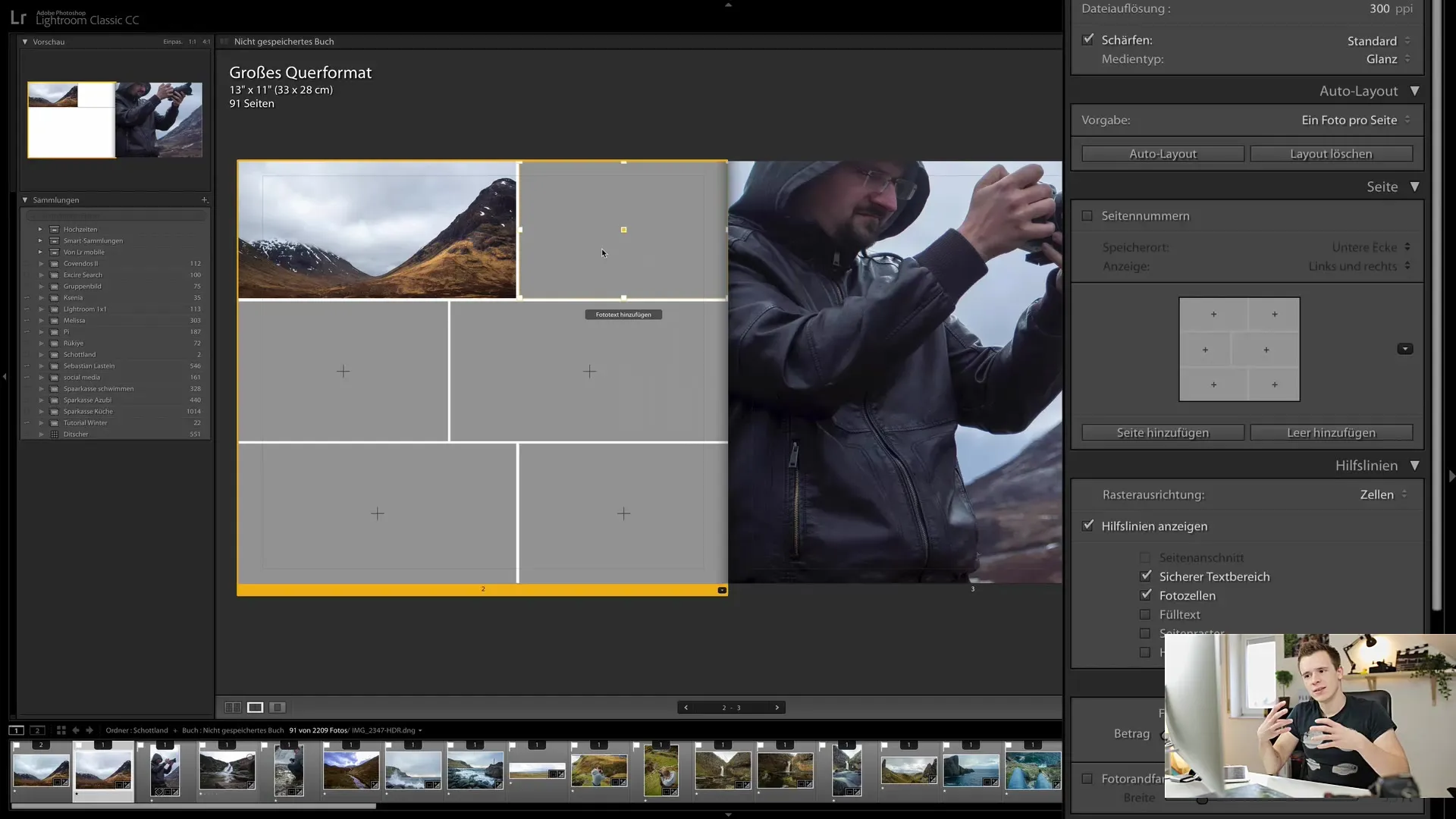This screenshot has width=1456, height=819.
Task: Click flag on first filmstrip photo
Action: [15, 746]
